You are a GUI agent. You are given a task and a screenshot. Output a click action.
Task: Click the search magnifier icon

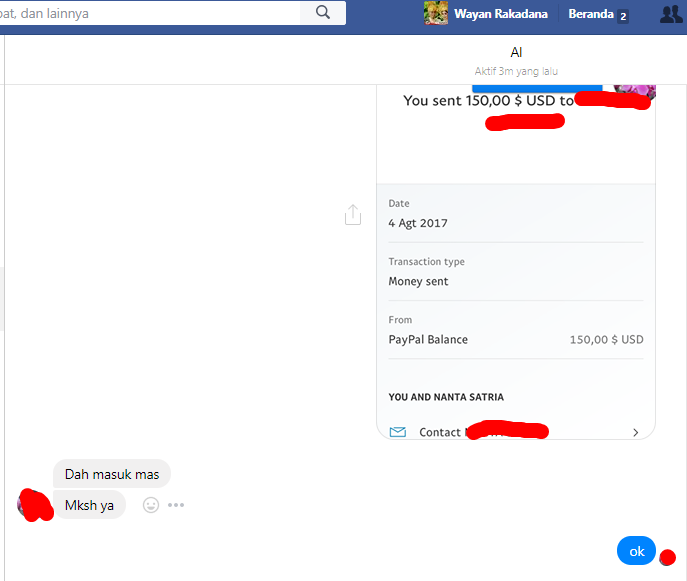click(323, 13)
